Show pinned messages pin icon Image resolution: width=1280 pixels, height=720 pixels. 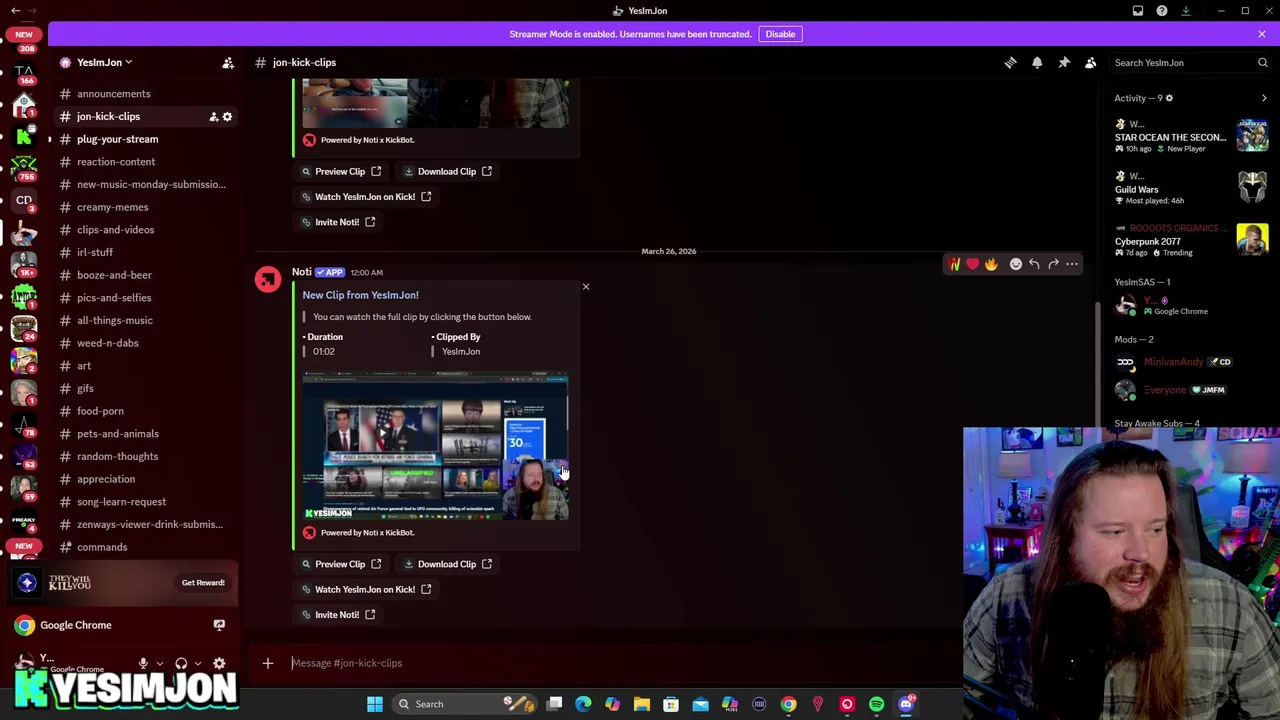tap(1064, 62)
